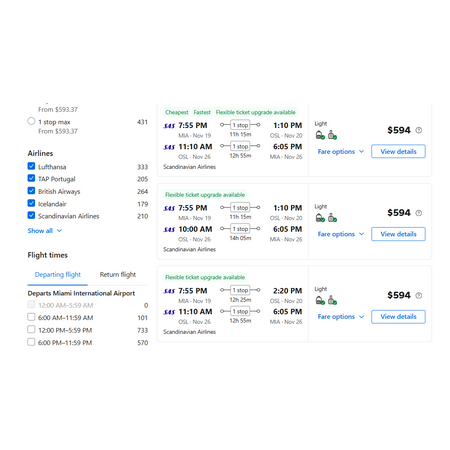Click the price info icon on second flight
450x450 pixels.
point(419,213)
